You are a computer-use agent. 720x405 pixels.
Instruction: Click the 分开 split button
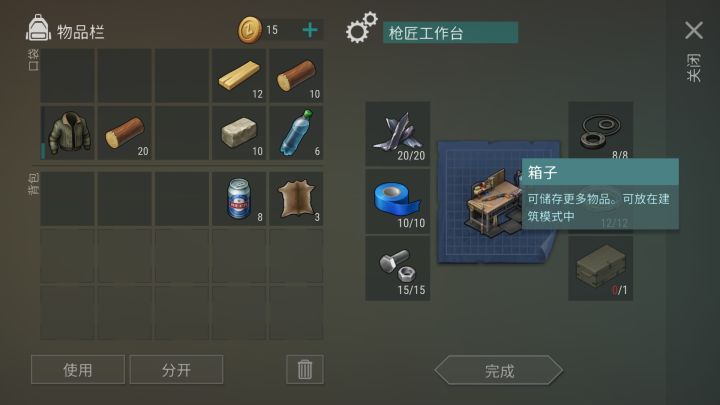pyautogui.click(x=176, y=369)
